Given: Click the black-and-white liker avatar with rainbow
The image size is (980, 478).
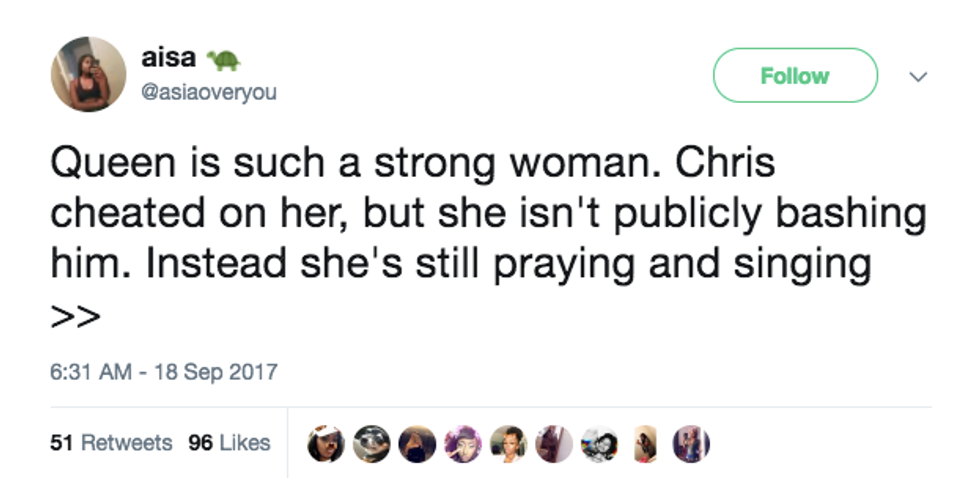Looking at the screenshot, I should (x=600, y=443).
